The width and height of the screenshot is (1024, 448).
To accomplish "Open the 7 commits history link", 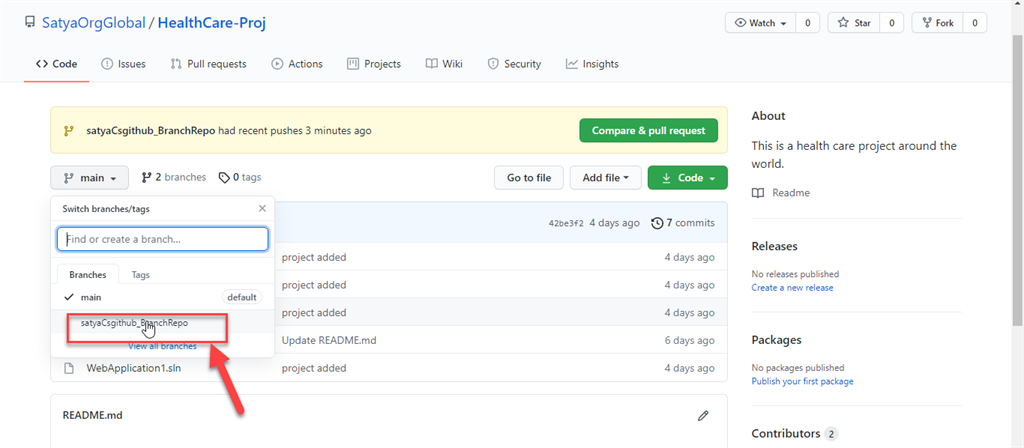I will coord(682,223).
